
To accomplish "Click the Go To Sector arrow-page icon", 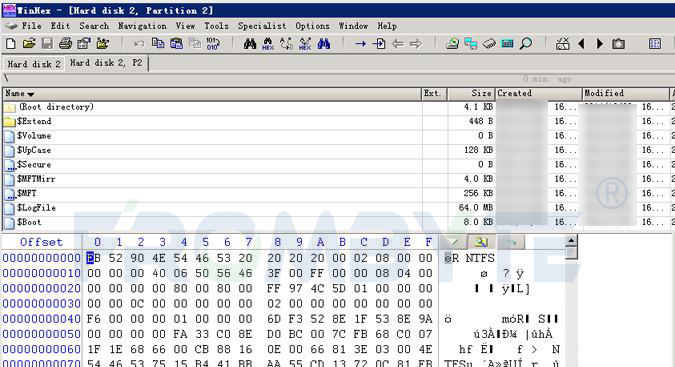I will point(379,43).
